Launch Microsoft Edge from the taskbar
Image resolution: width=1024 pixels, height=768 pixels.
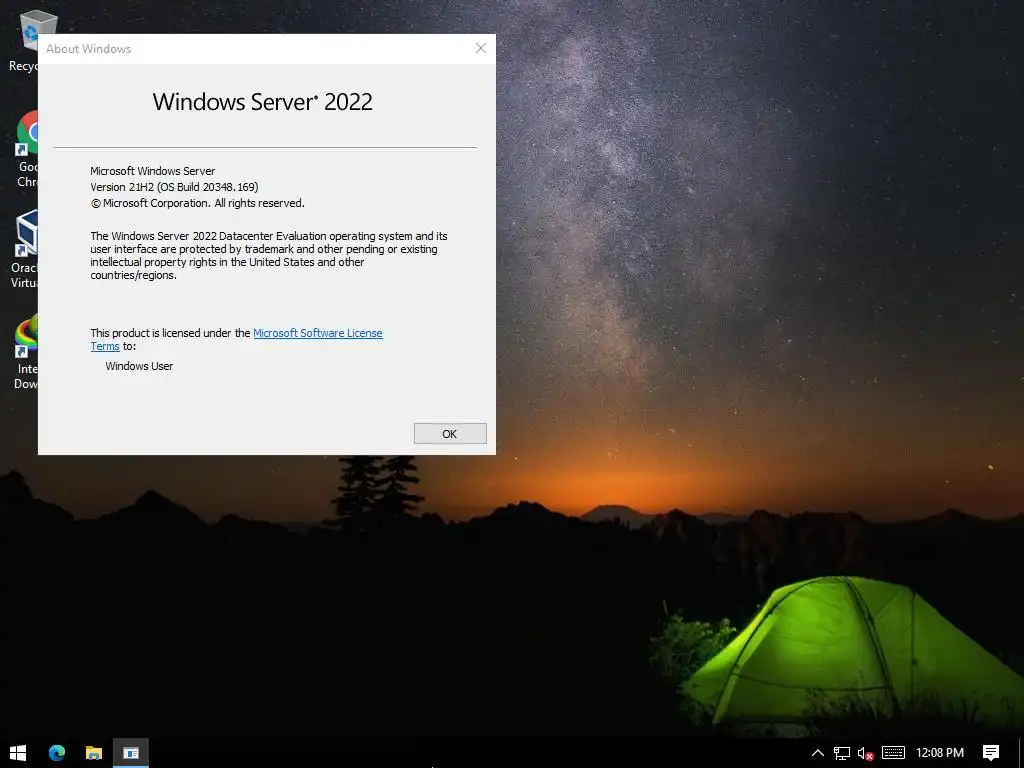coord(57,753)
